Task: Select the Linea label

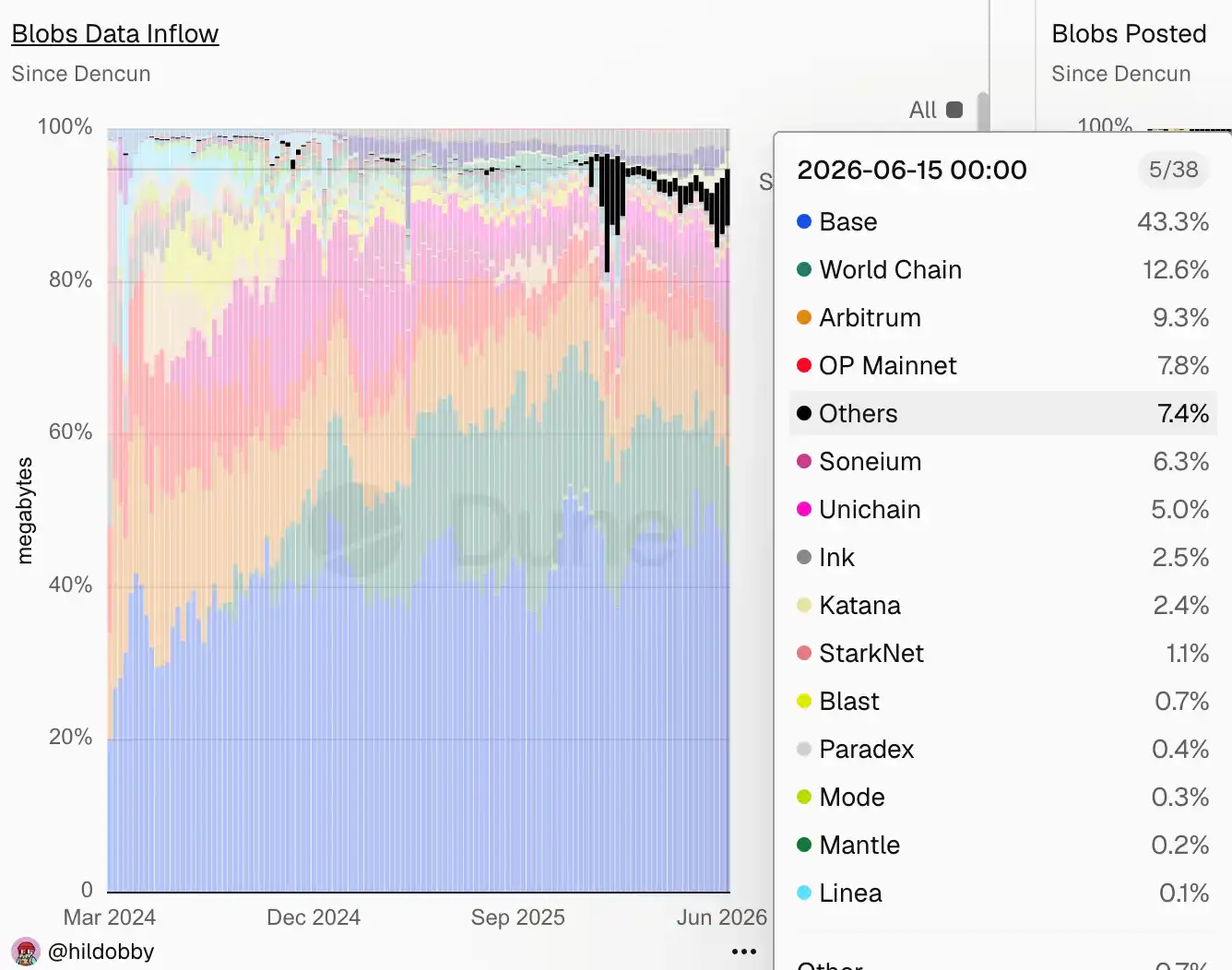Action: point(851,893)
